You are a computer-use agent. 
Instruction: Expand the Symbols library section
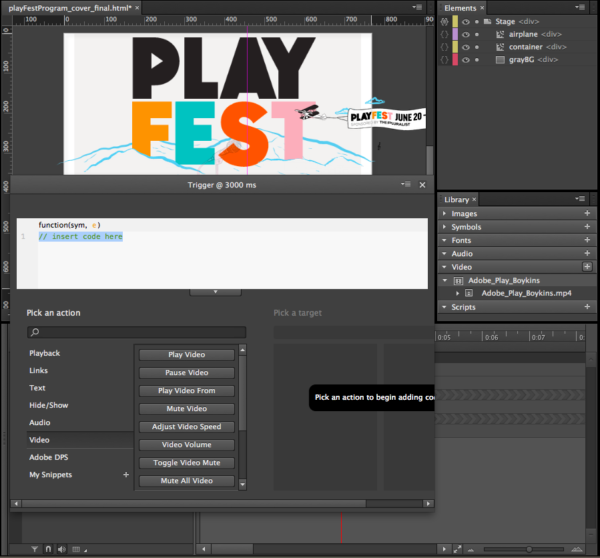click(444, 227)
